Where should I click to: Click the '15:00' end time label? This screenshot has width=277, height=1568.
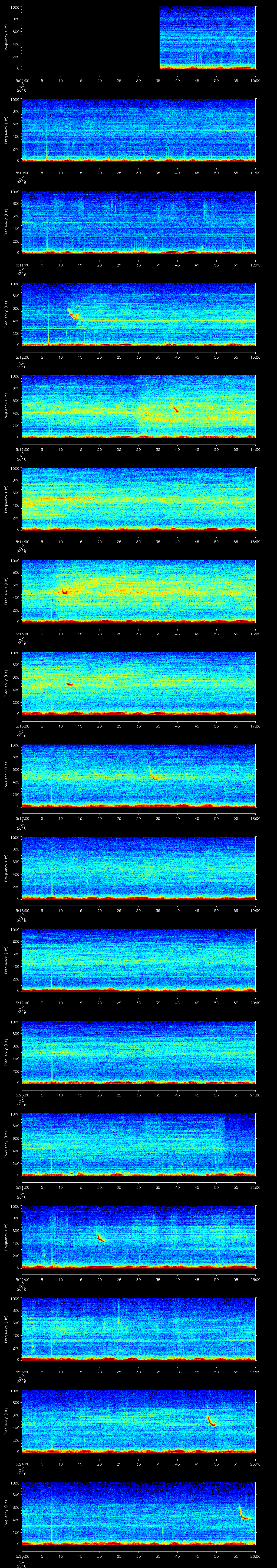(255, 542)
